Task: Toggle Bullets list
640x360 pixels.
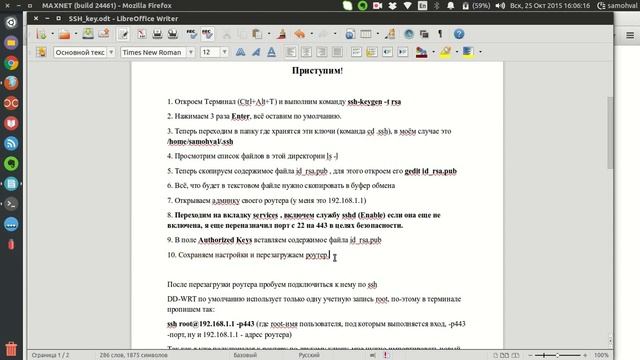Action: pyautogui.click(x=372, y=52)
